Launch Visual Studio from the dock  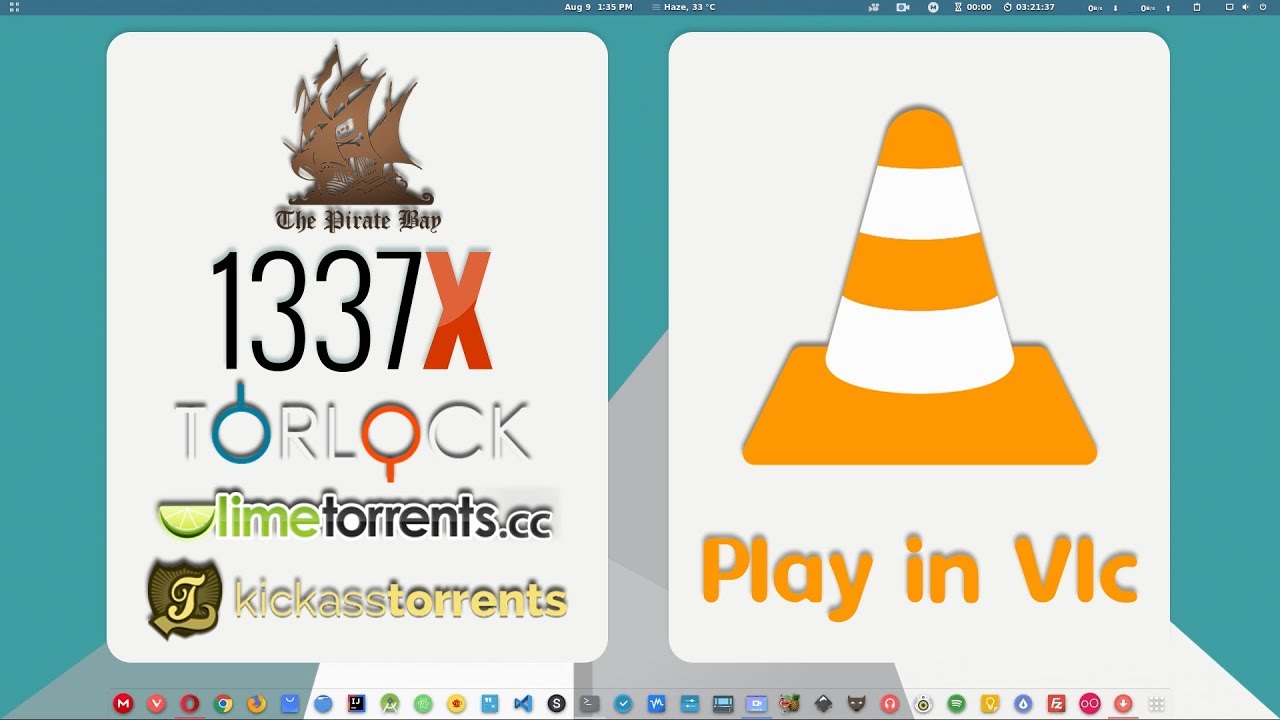(x=522, y=703)
